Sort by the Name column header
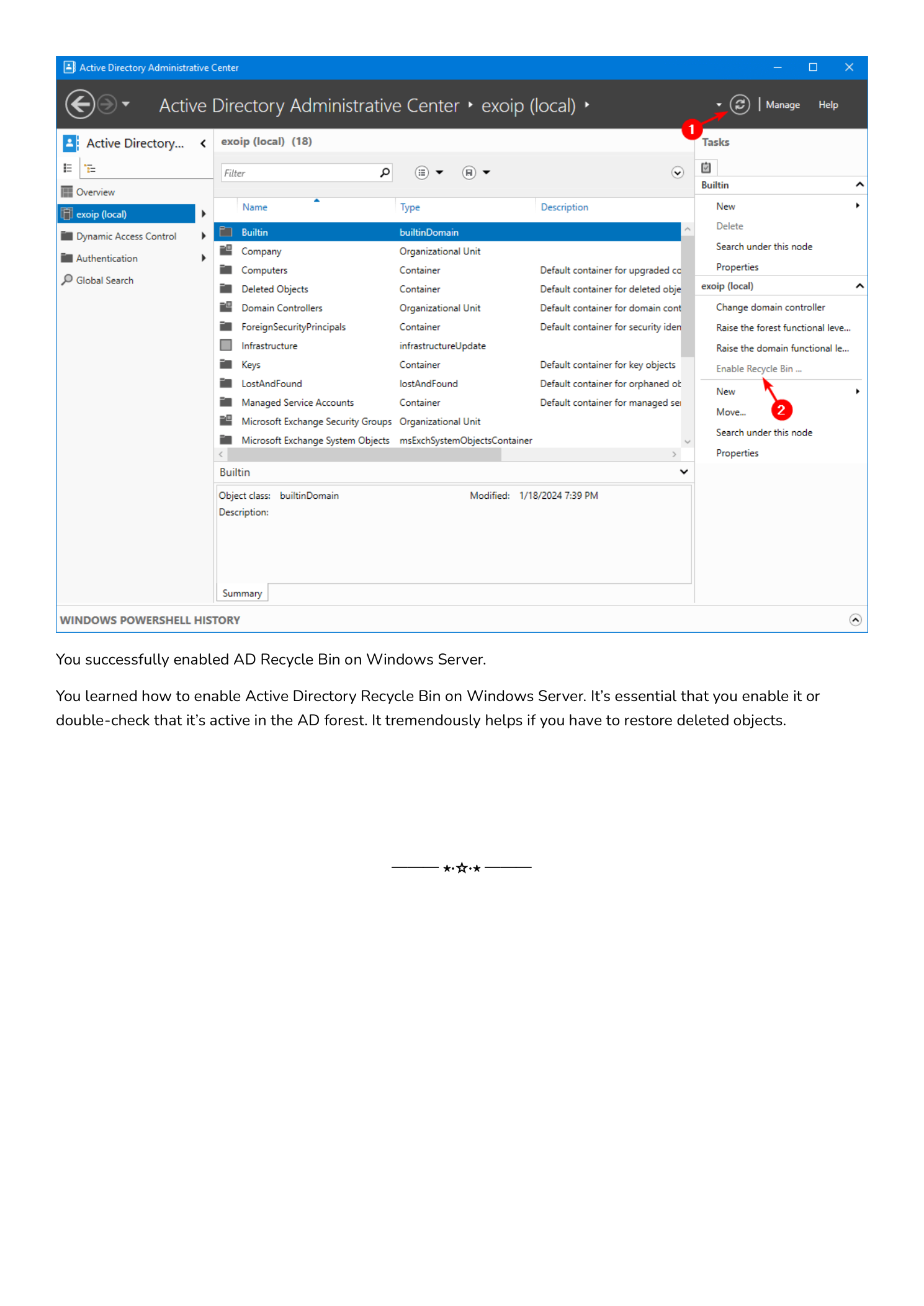The image size is (924, 1306). 255,207
